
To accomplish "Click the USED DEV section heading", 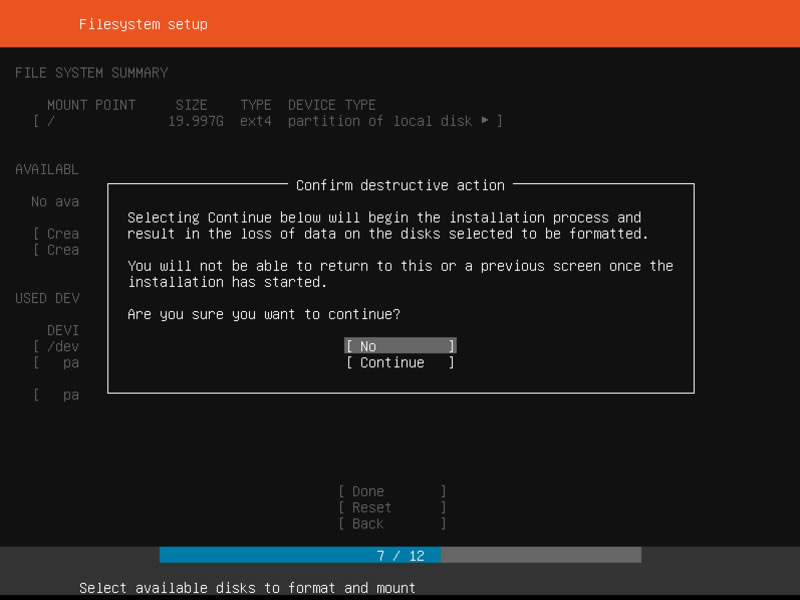I will 47,298.
